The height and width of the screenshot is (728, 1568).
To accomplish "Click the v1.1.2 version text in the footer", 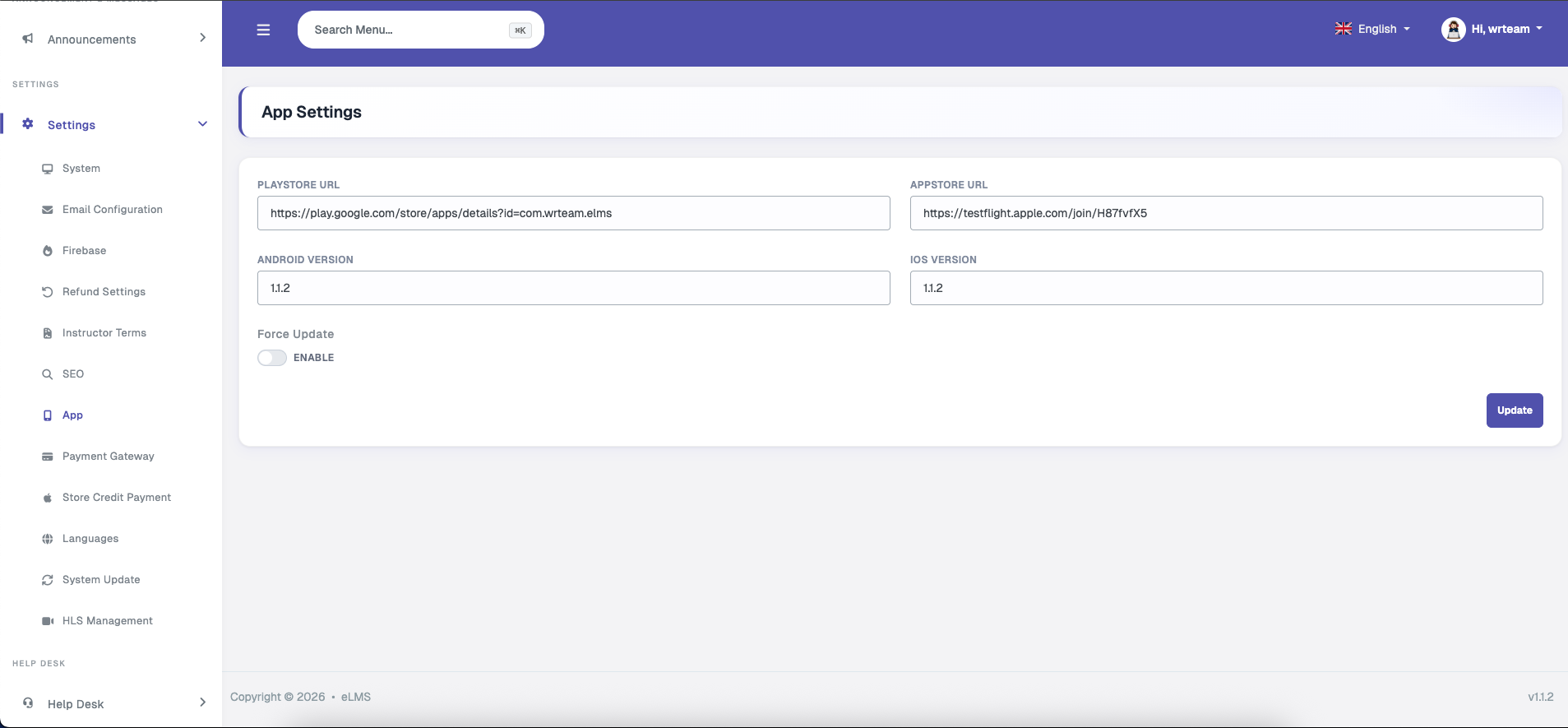I will pos(1541,697).
